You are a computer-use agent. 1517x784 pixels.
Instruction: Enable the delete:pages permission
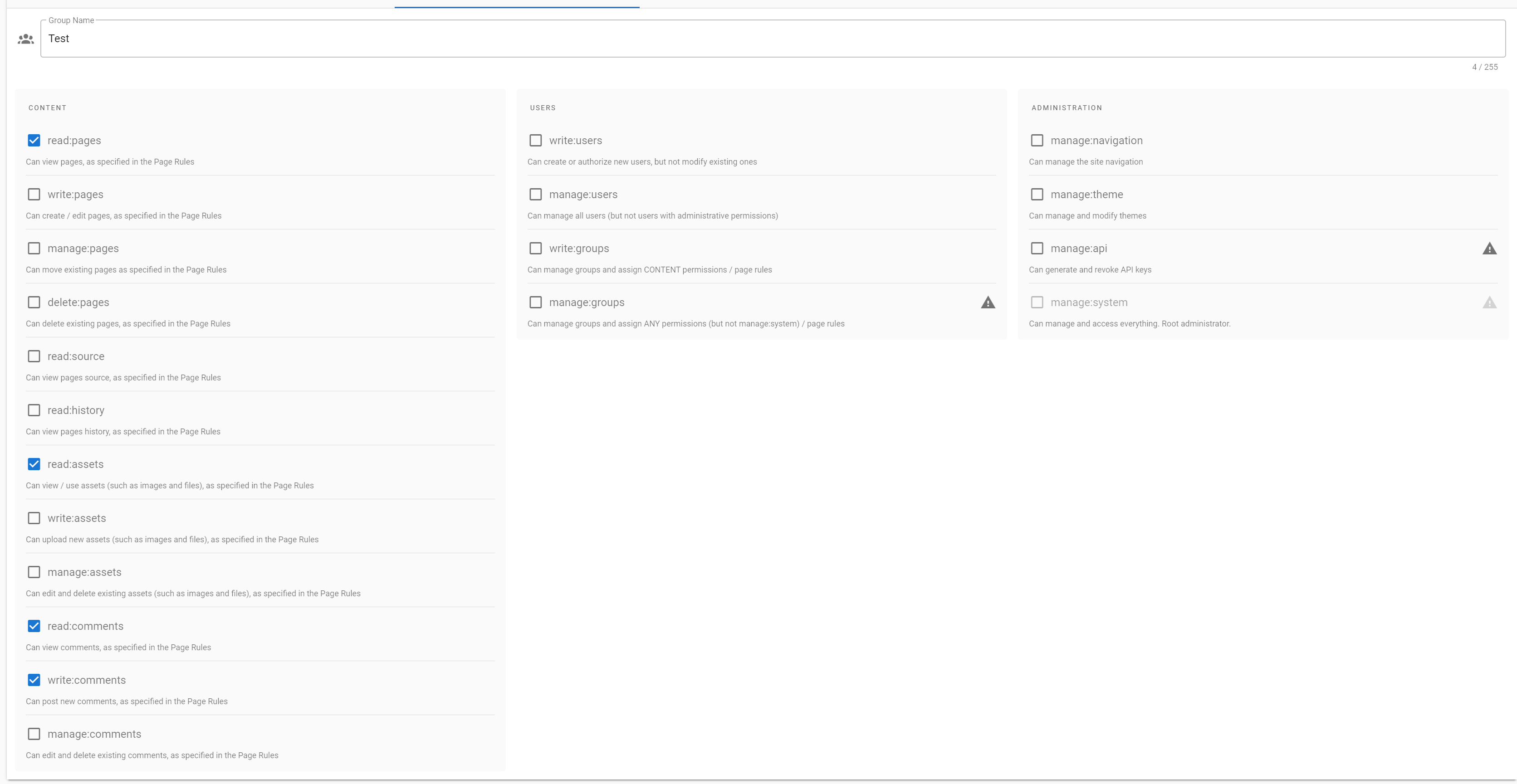34,302
